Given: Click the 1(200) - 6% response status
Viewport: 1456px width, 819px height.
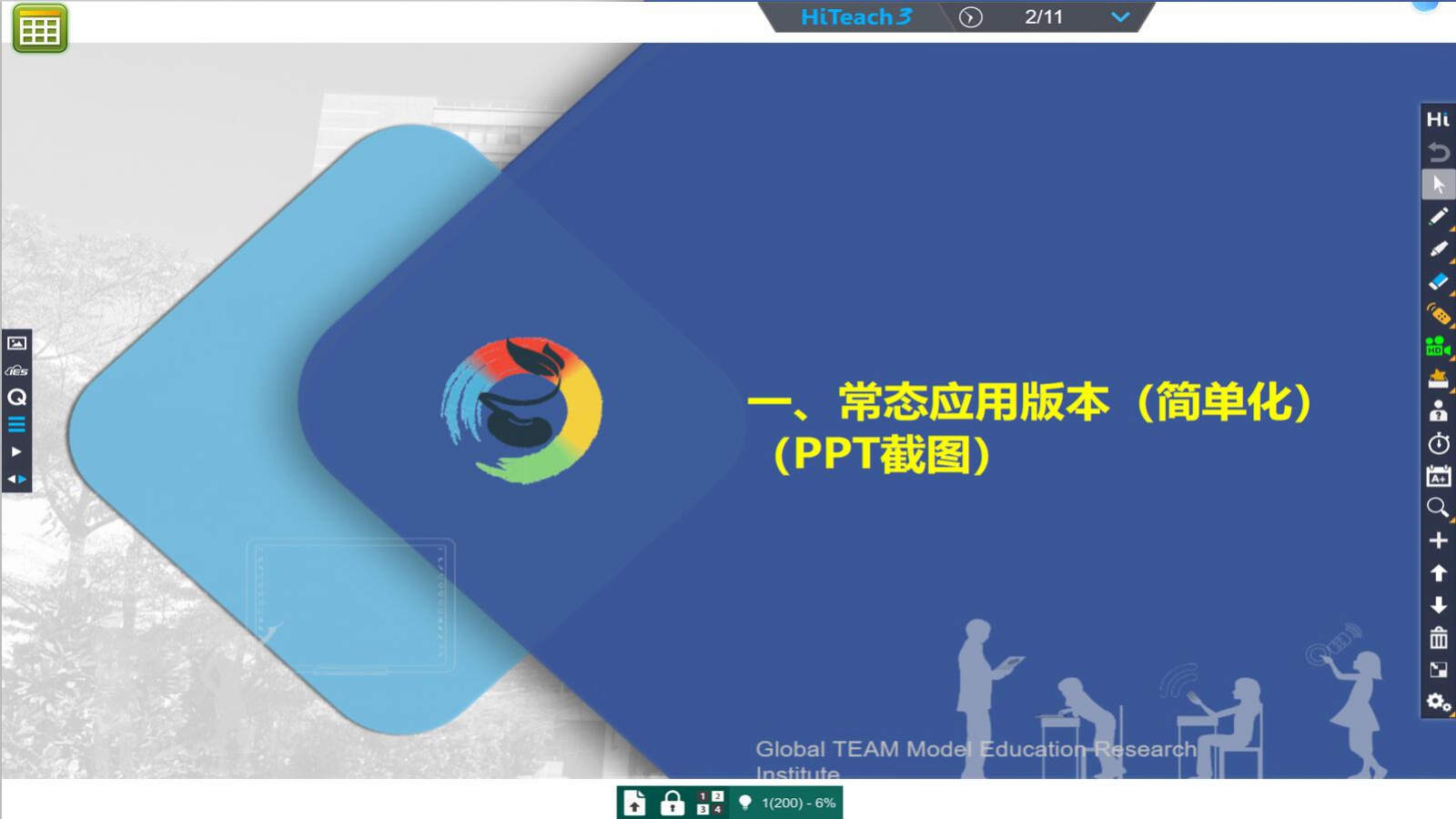Looking at the screenshot, I should [x=798, y=803].
